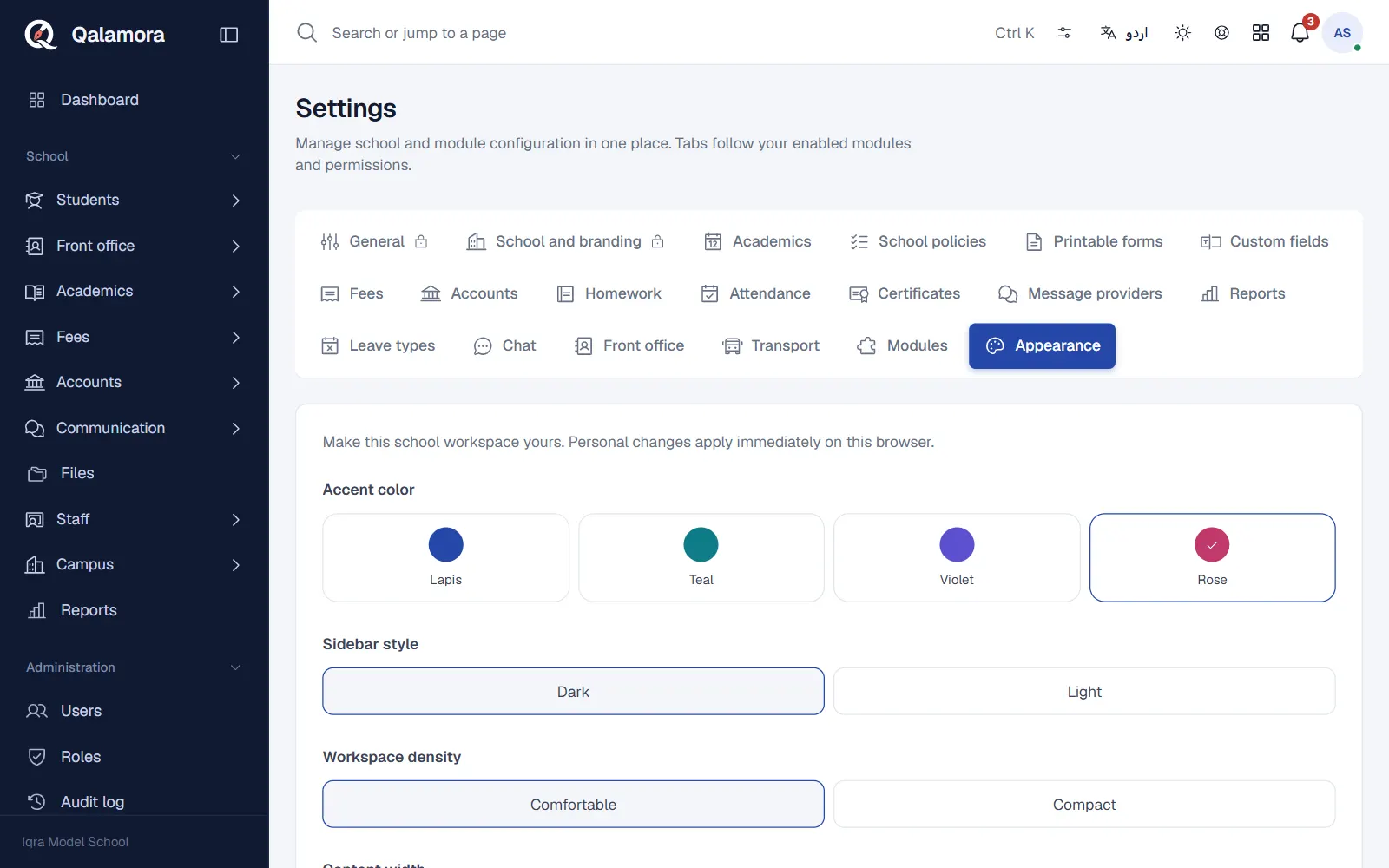The width and height of the screenshot is (1389, 868).
Task: Choose Comfortable workspace density
Action: click(573, 805)
